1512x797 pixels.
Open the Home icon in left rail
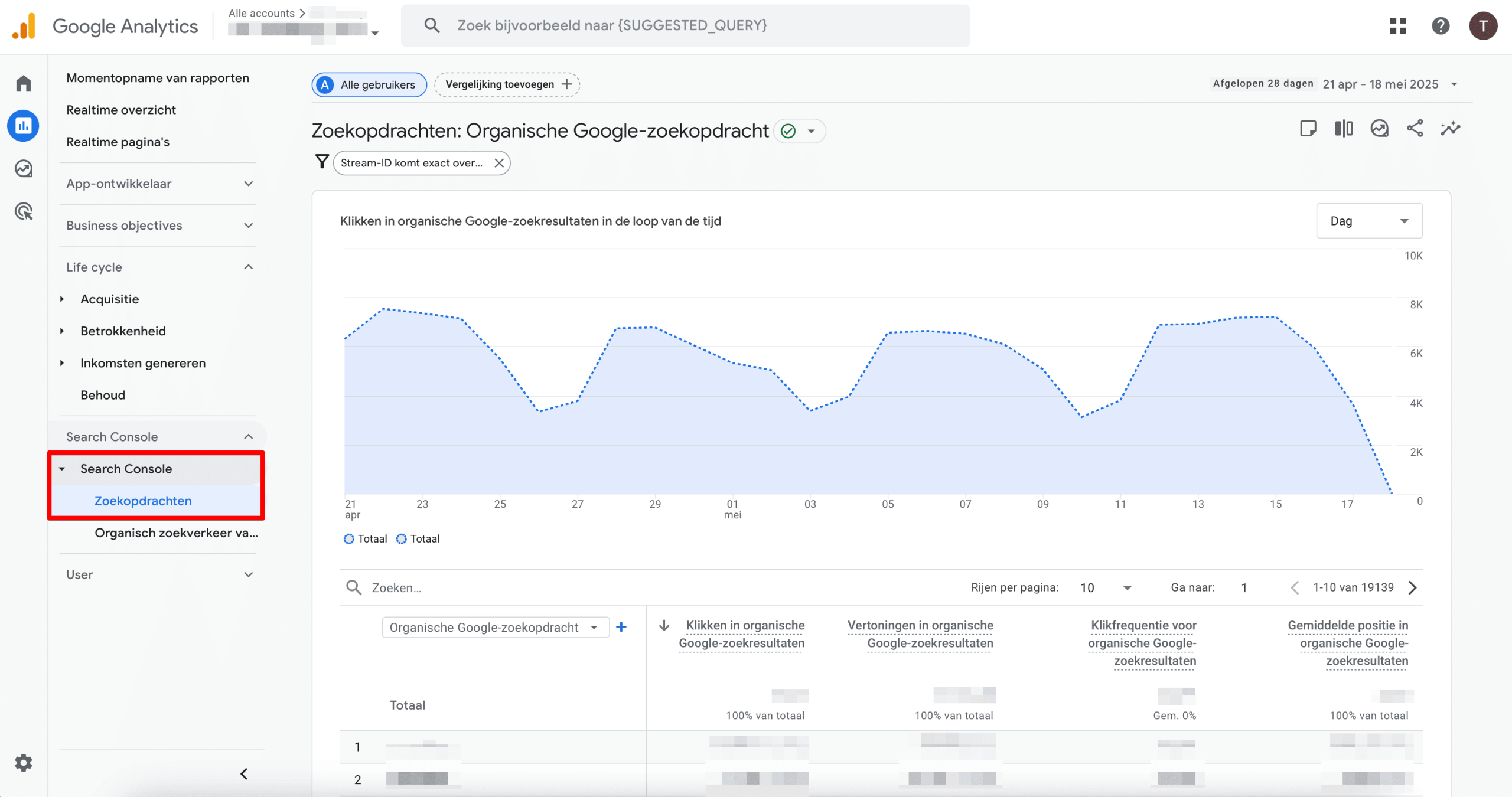[24, 83]
